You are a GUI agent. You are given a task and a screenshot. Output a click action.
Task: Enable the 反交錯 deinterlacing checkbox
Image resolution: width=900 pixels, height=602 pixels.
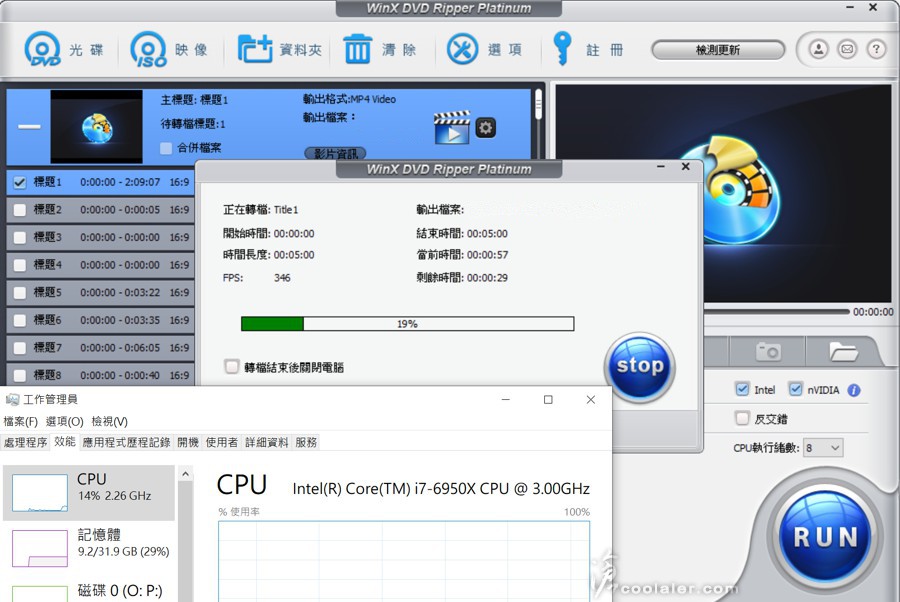[x=742, y=418]
